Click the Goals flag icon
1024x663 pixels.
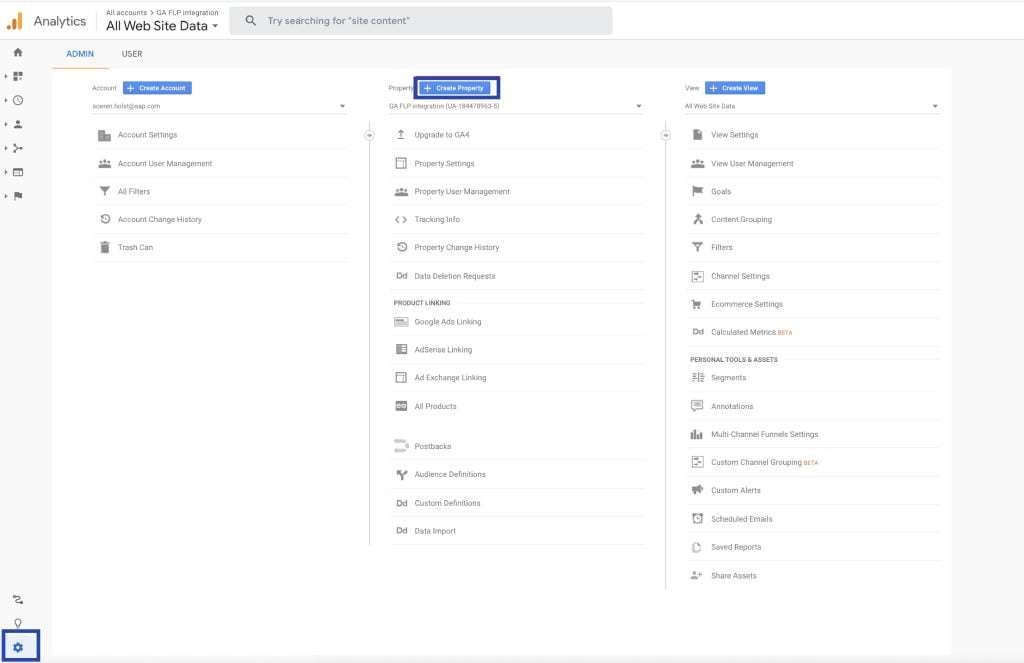tap(697, 191)
